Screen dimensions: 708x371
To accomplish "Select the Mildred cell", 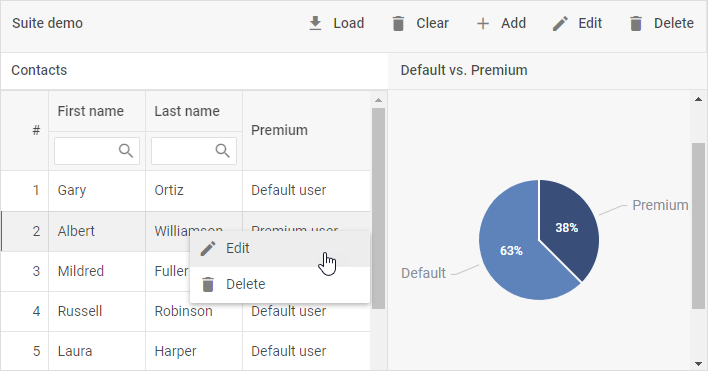I will tap(97, 271).
